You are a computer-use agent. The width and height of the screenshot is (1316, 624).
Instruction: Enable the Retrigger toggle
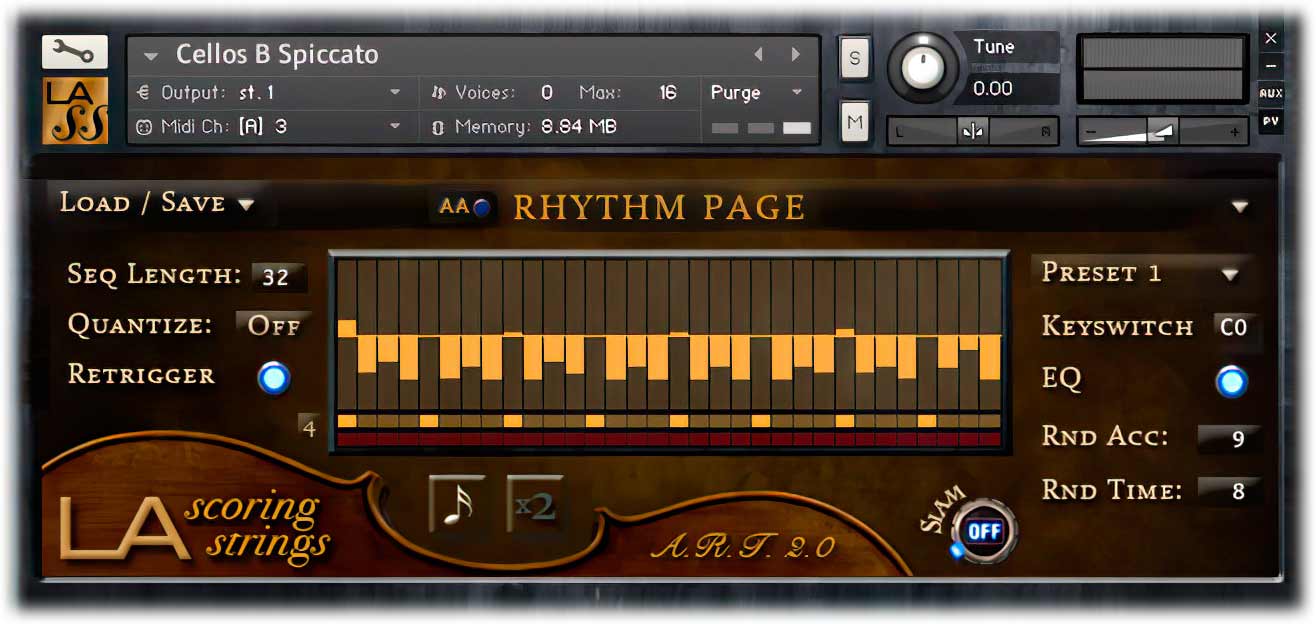pos(272,377)
